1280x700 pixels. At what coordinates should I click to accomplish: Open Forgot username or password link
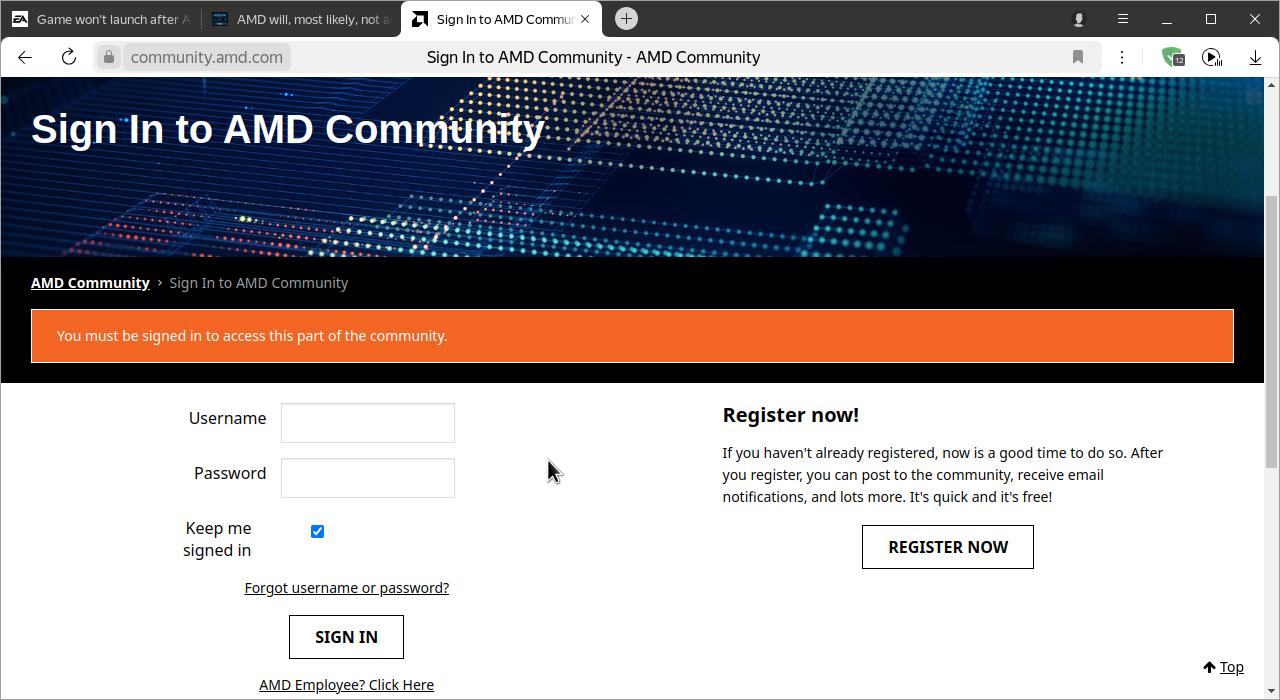click(x=347, y=588)
